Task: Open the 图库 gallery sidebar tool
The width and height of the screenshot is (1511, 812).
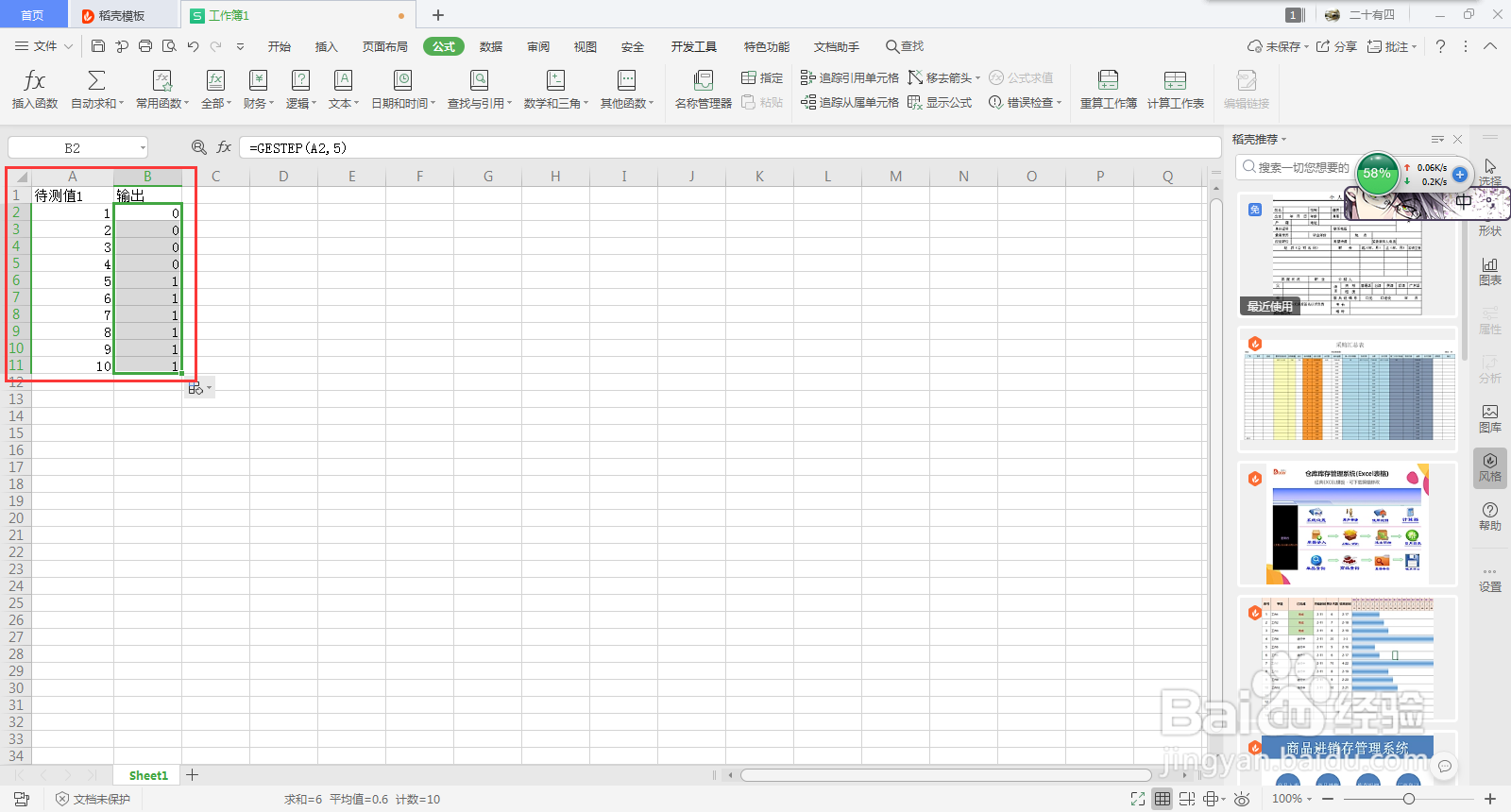Action: (1490, 418)
